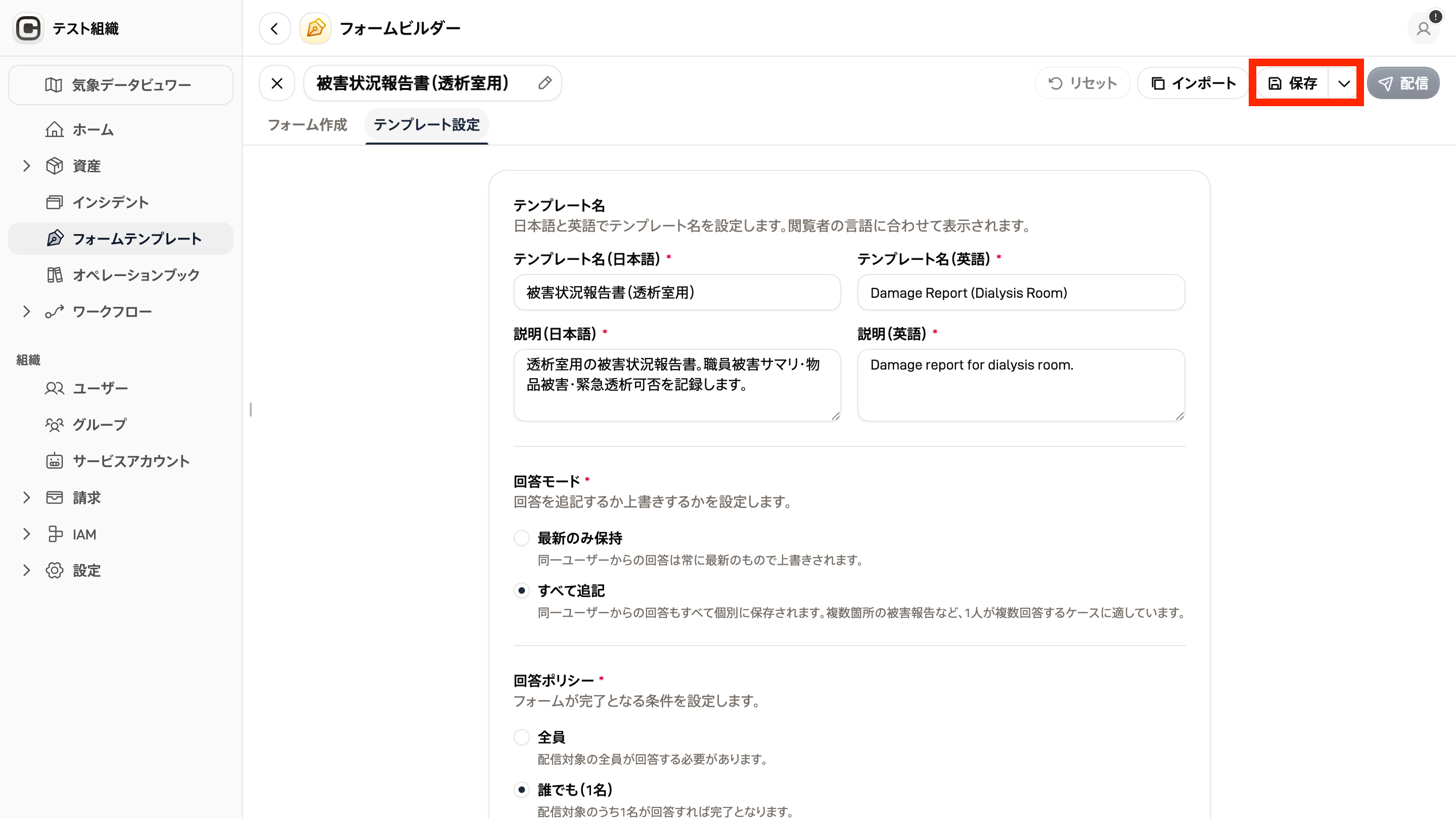Click the pencil icon to rename the form

544,83
